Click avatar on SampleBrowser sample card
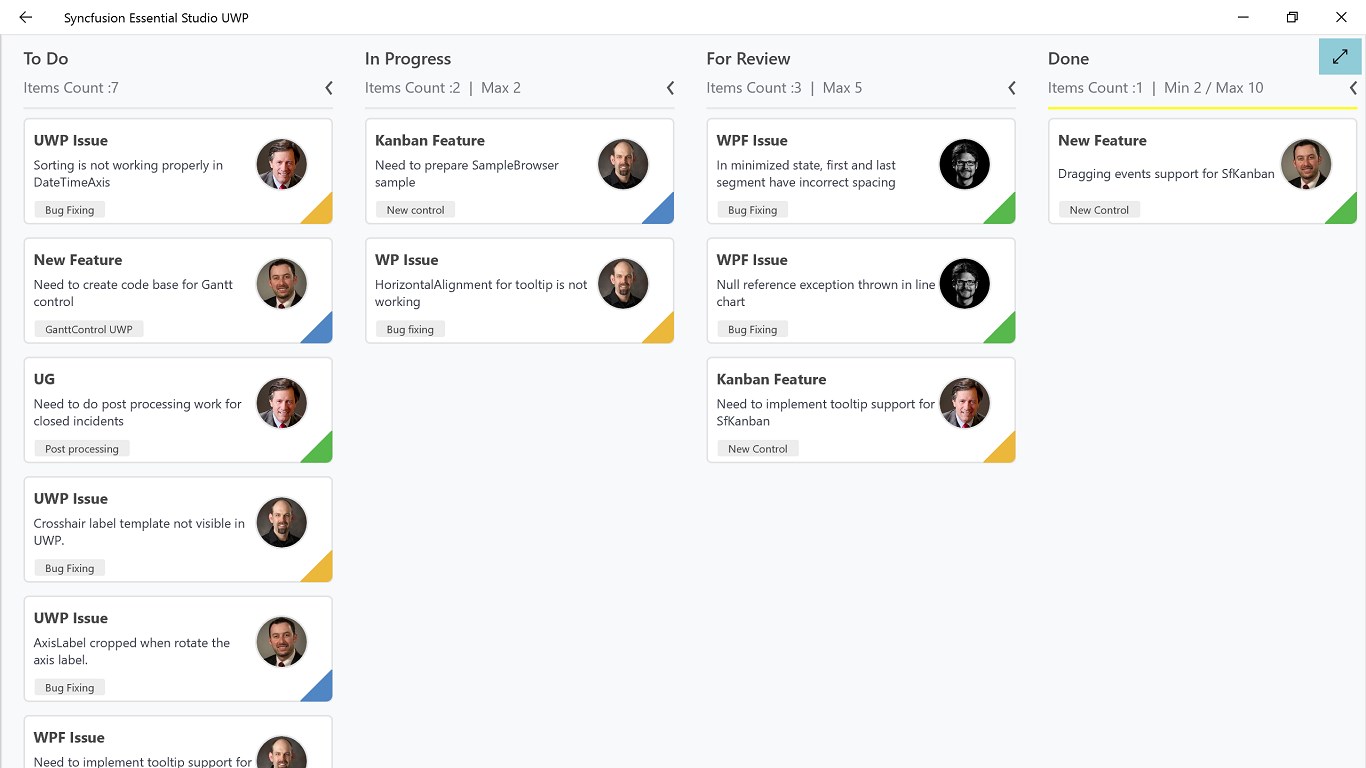 pos(623,164)
